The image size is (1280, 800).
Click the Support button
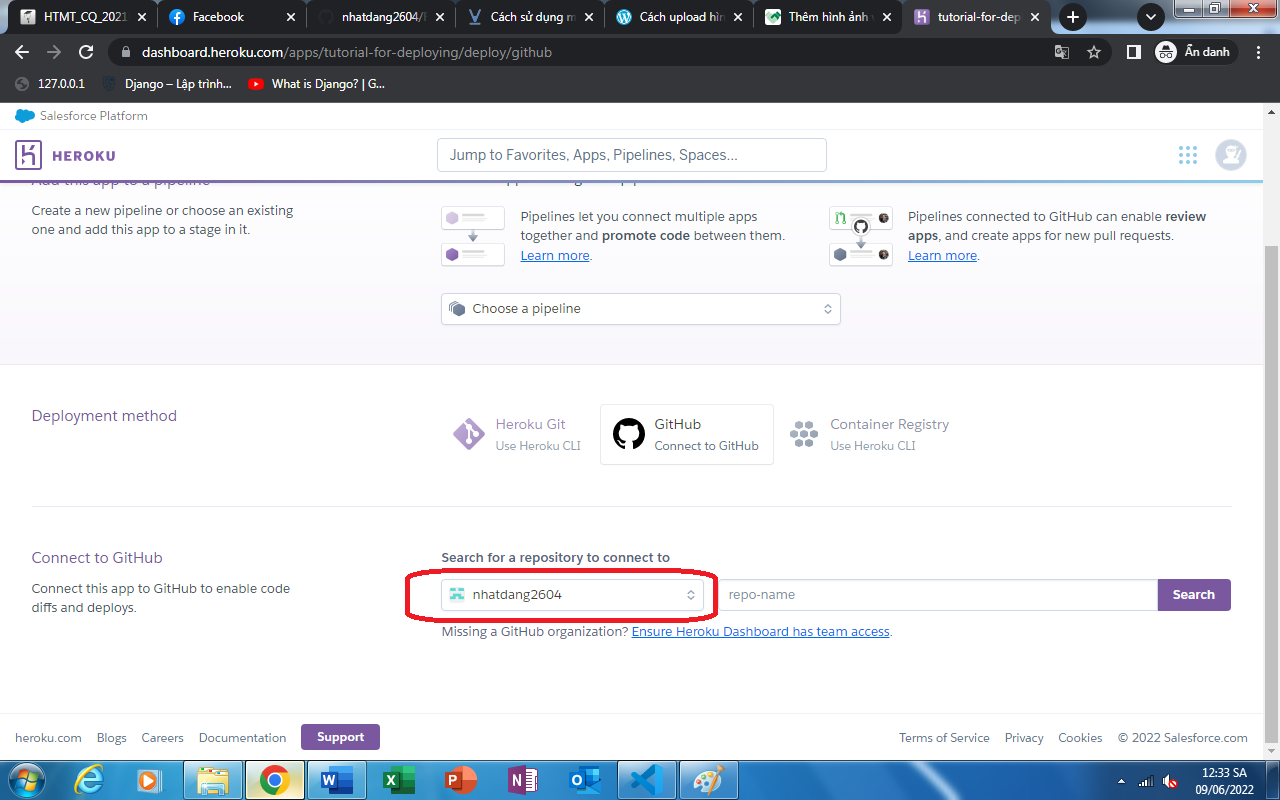(340, 737)
